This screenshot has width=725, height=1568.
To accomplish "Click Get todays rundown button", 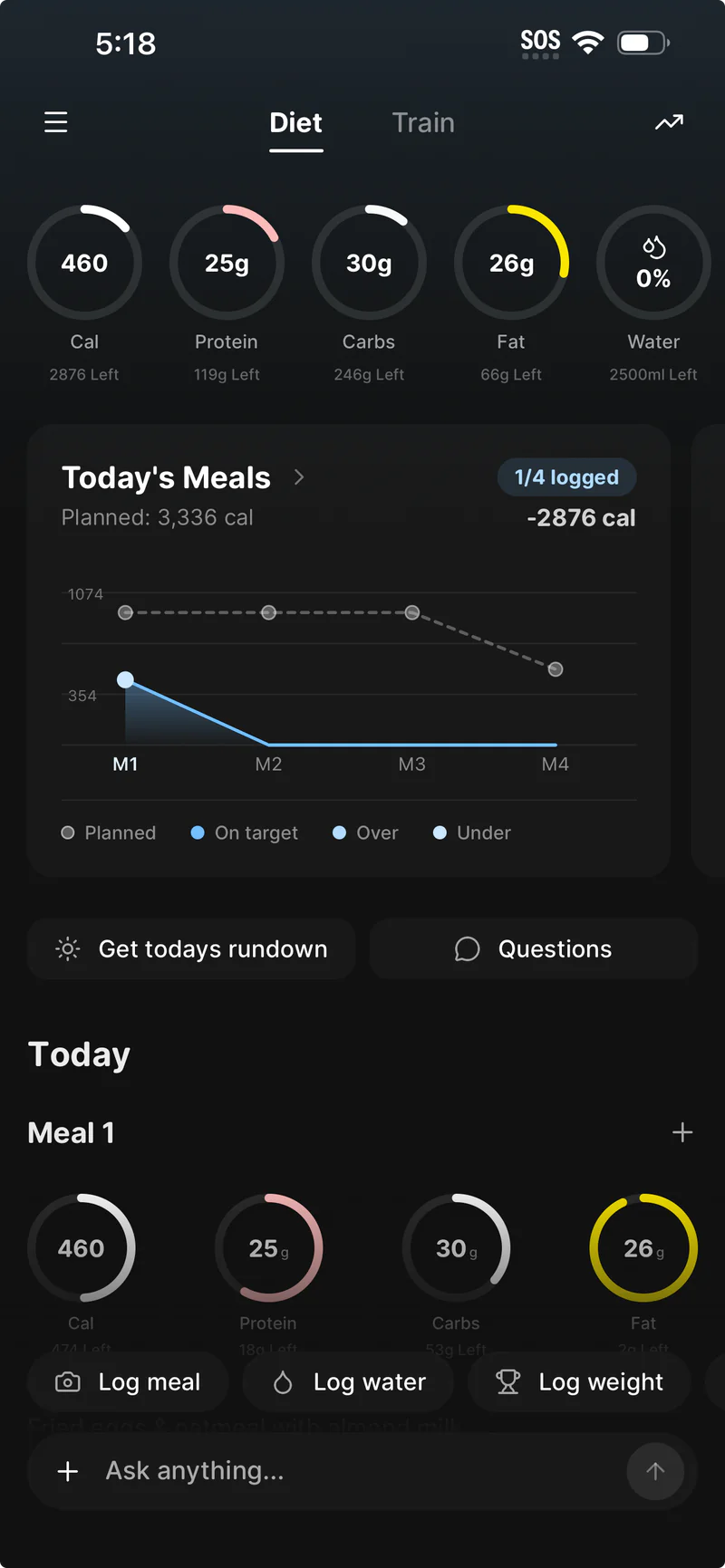I will 191,949.
